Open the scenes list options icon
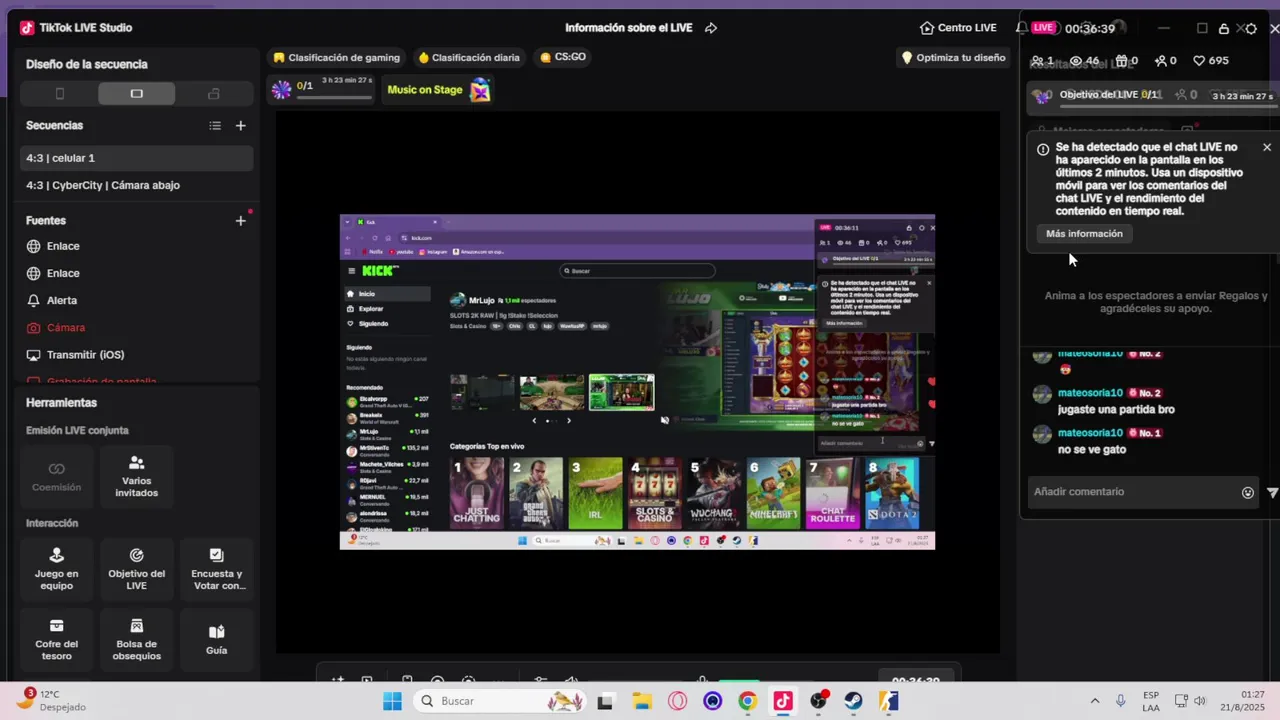Viewport: 1280px width, 720px height. 215,126
